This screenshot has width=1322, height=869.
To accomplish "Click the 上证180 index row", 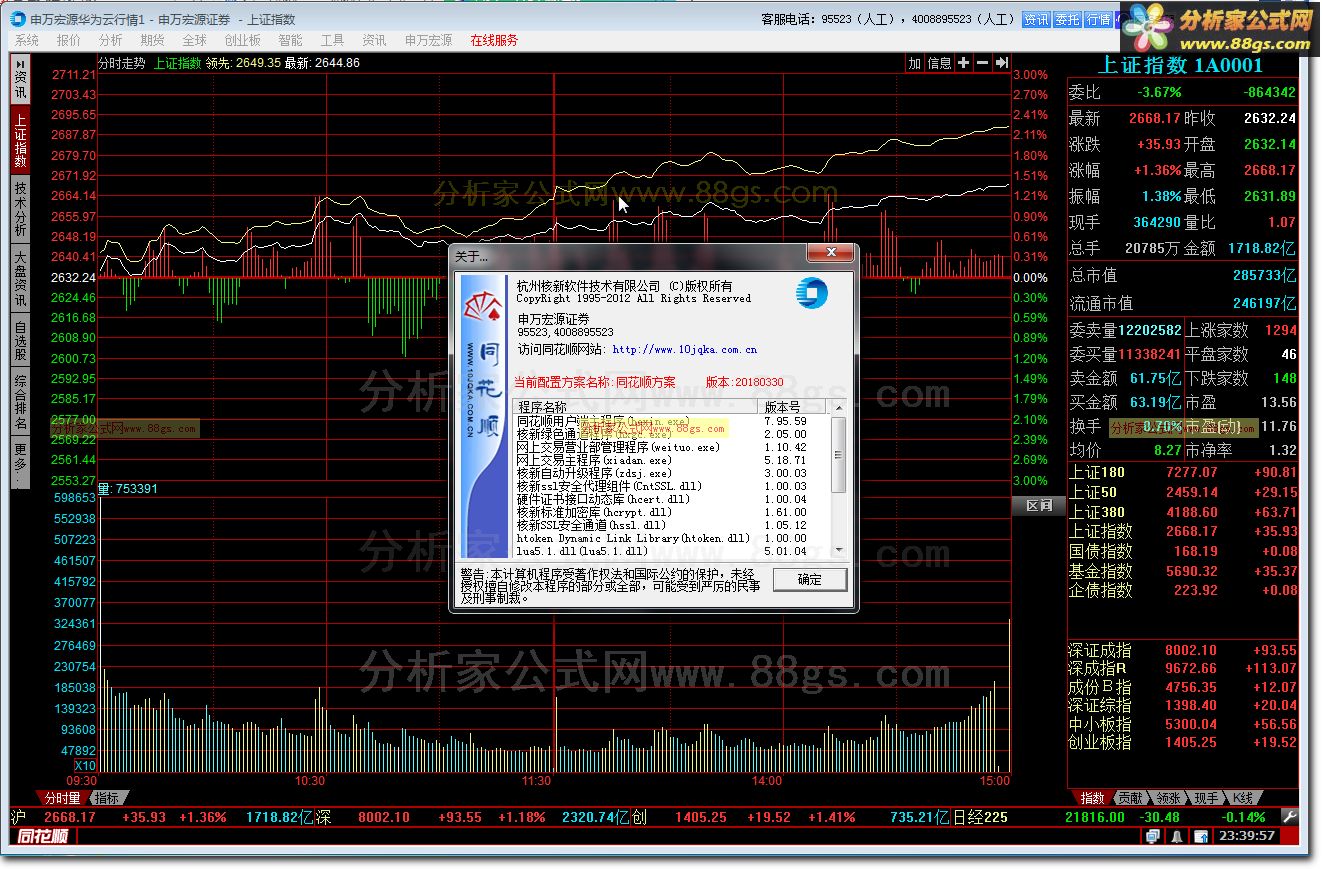I will pos(1183,472).
